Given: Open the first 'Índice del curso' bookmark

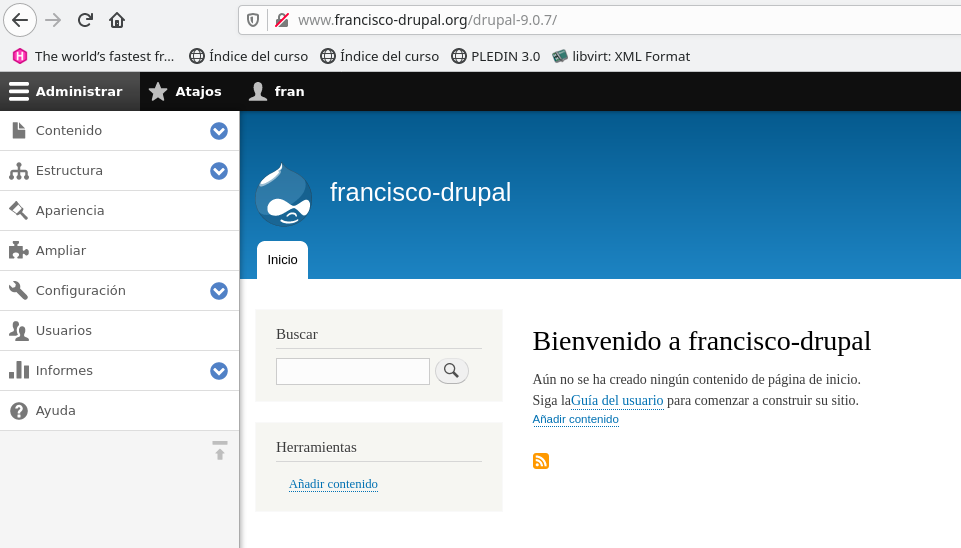Looking at the screenshot, I should point(248,56).
